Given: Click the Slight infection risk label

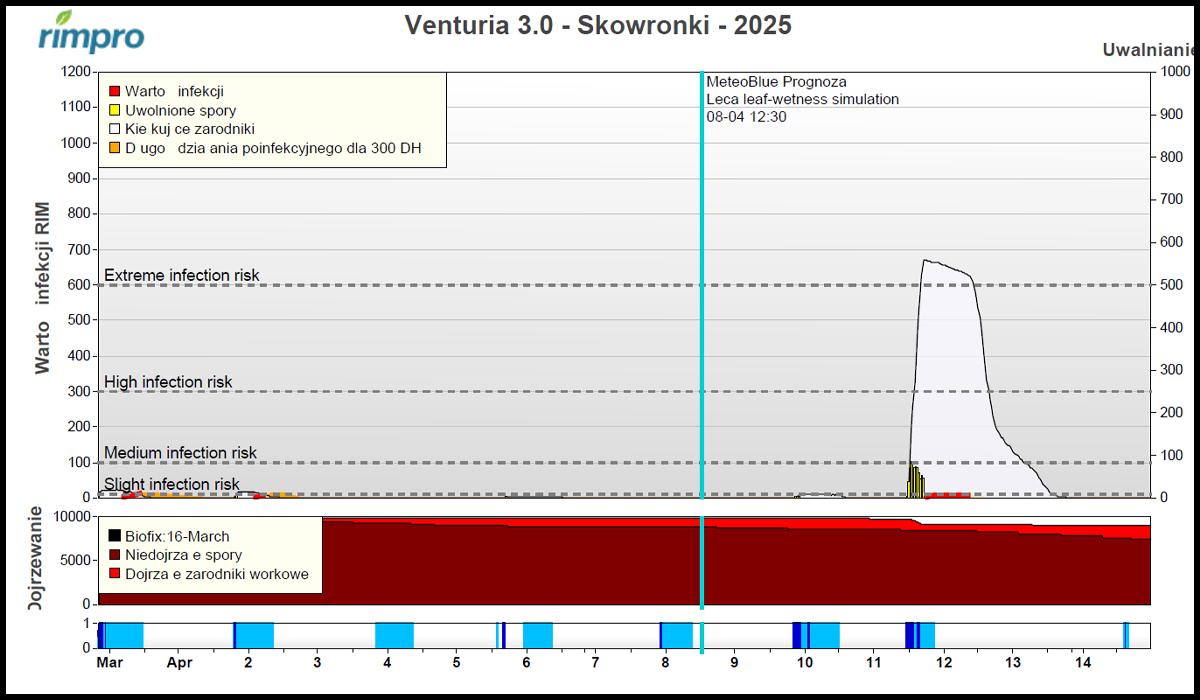Looking at the screenshot, I should click(x=171, y=484).
